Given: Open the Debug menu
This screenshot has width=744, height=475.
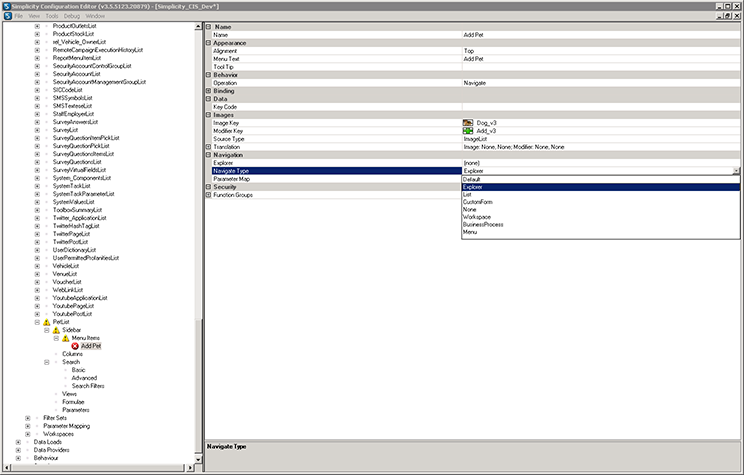Looking at the screenshot, I should coord(71,17).
